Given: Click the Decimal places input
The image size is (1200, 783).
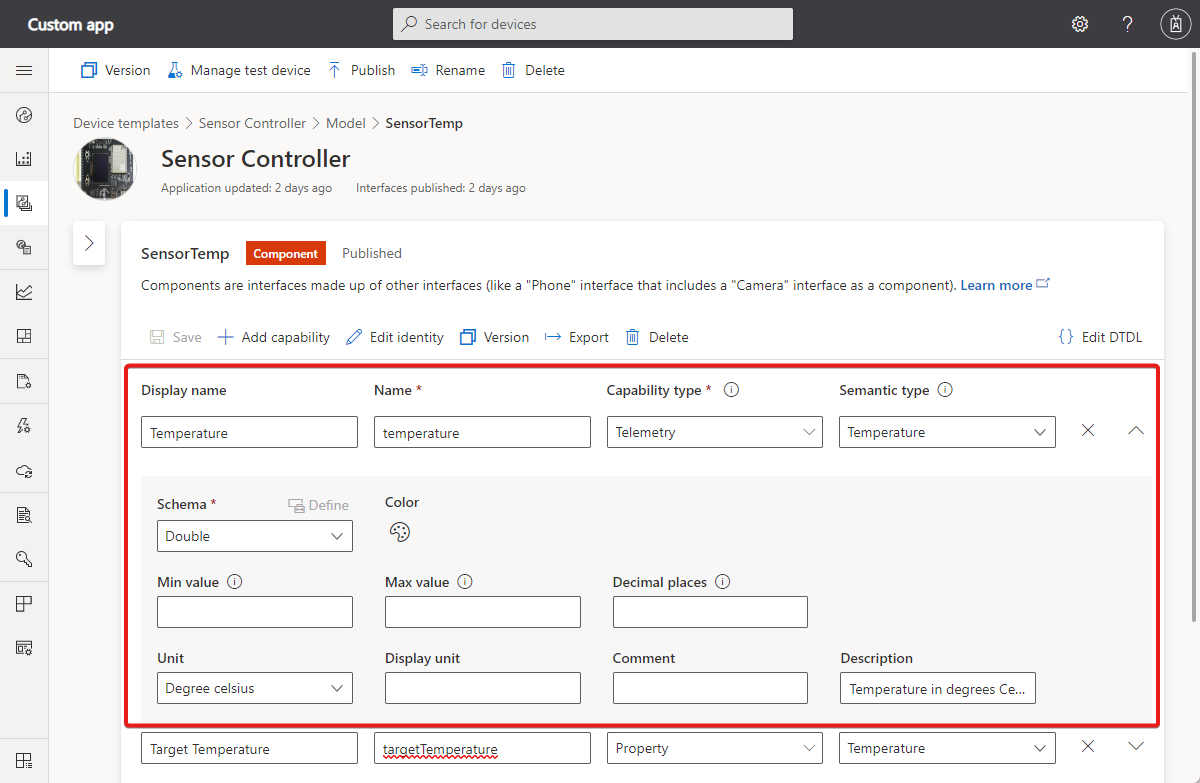Looking at the screenshot, I should pyautogui.click(x=710, y=612).
